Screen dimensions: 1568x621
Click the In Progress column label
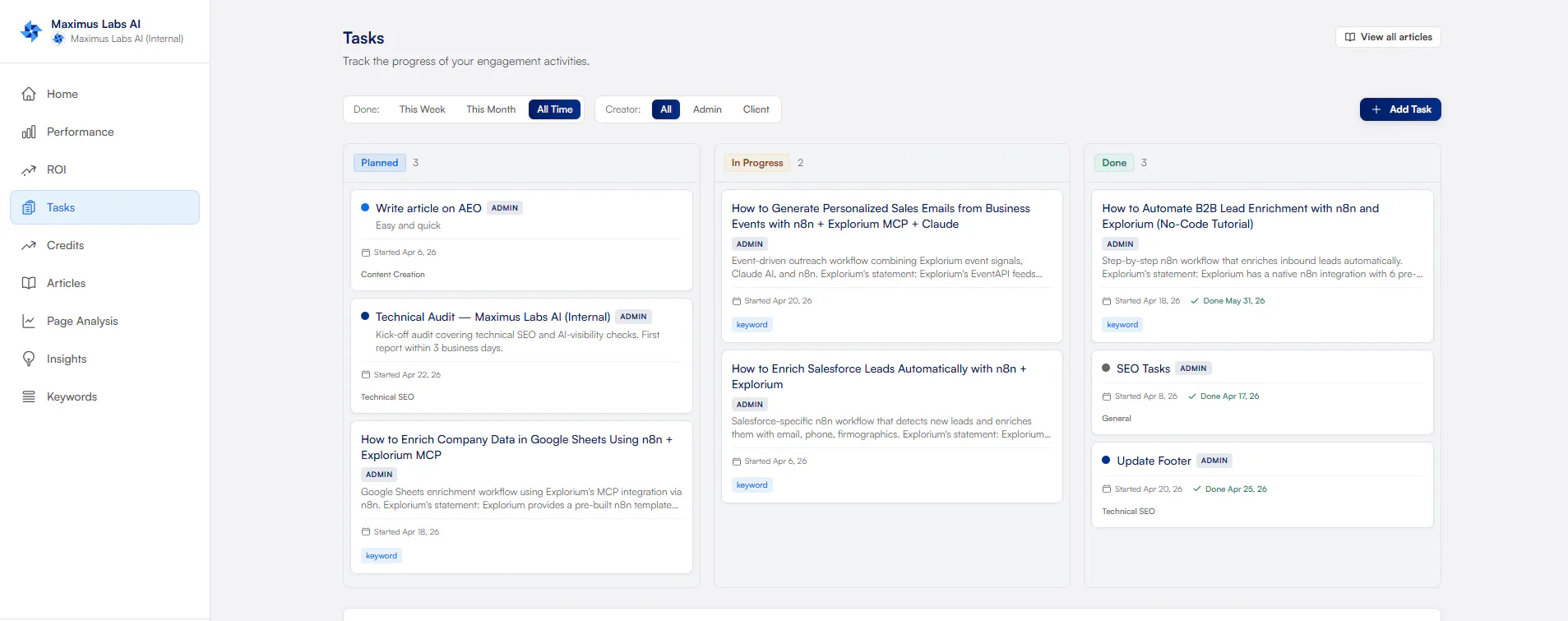757,163
